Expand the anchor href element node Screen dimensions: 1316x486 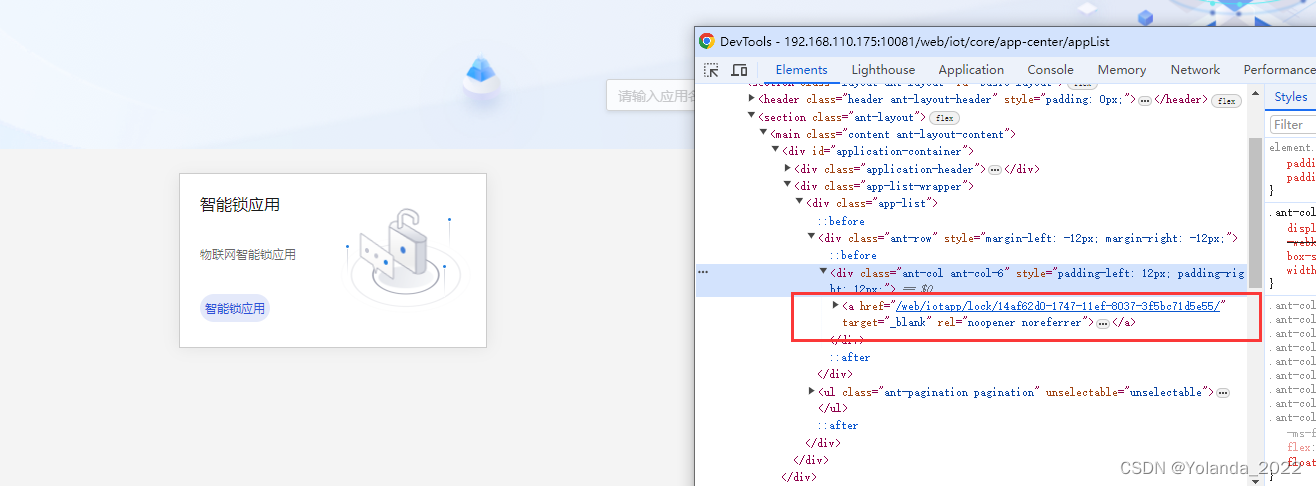point(835,306)
